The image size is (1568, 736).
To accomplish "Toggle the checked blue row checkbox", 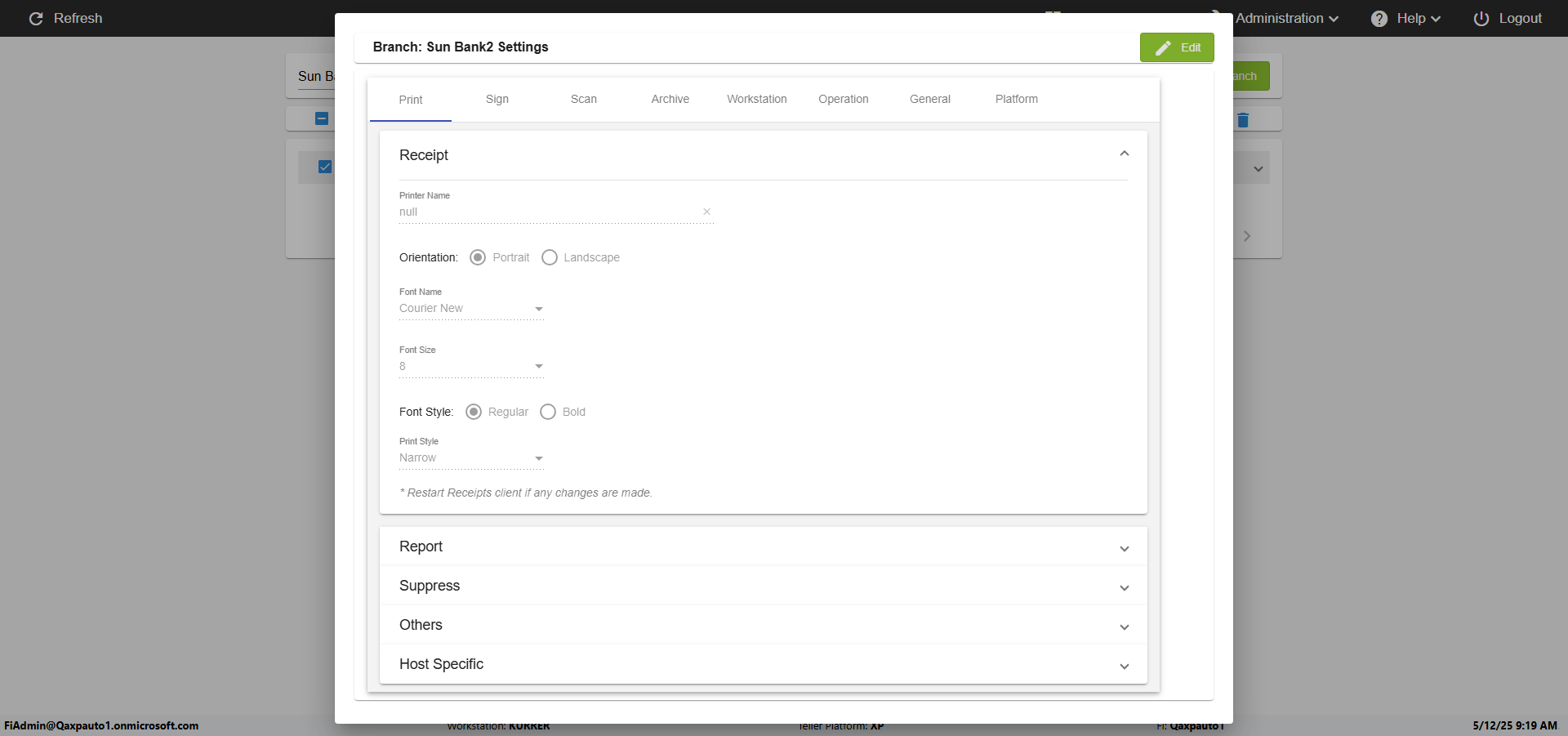I will pyautogui.click(x=325, y=167).
